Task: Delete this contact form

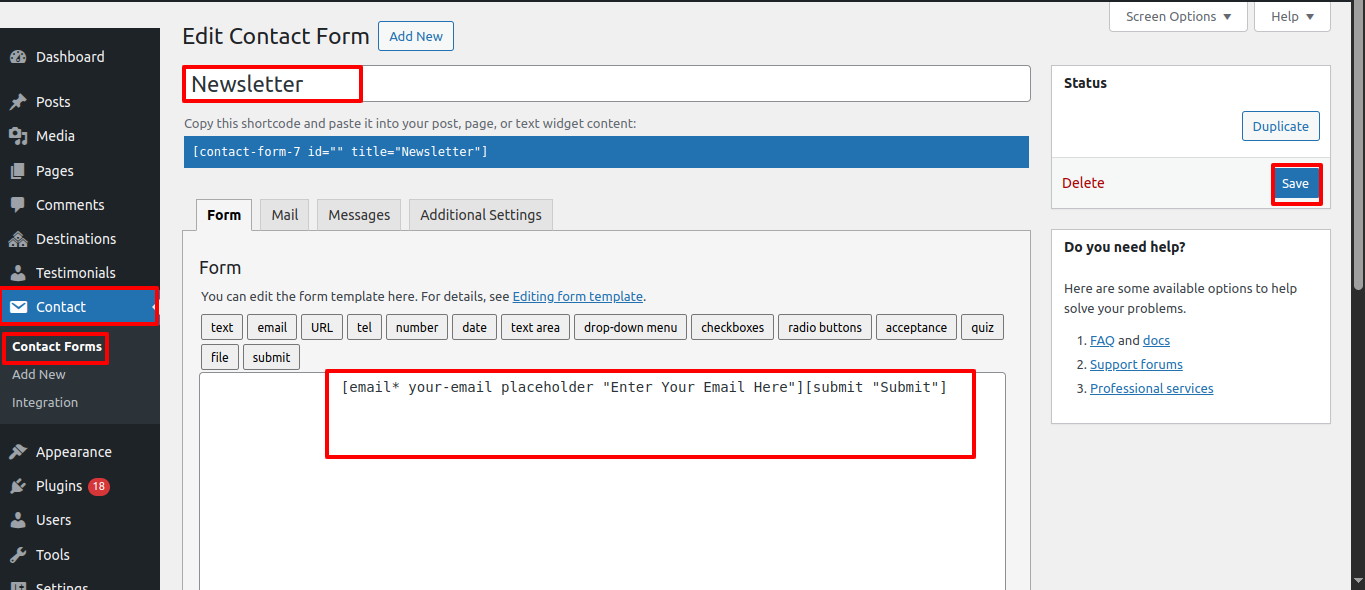Action: (x=1083, y=183)
